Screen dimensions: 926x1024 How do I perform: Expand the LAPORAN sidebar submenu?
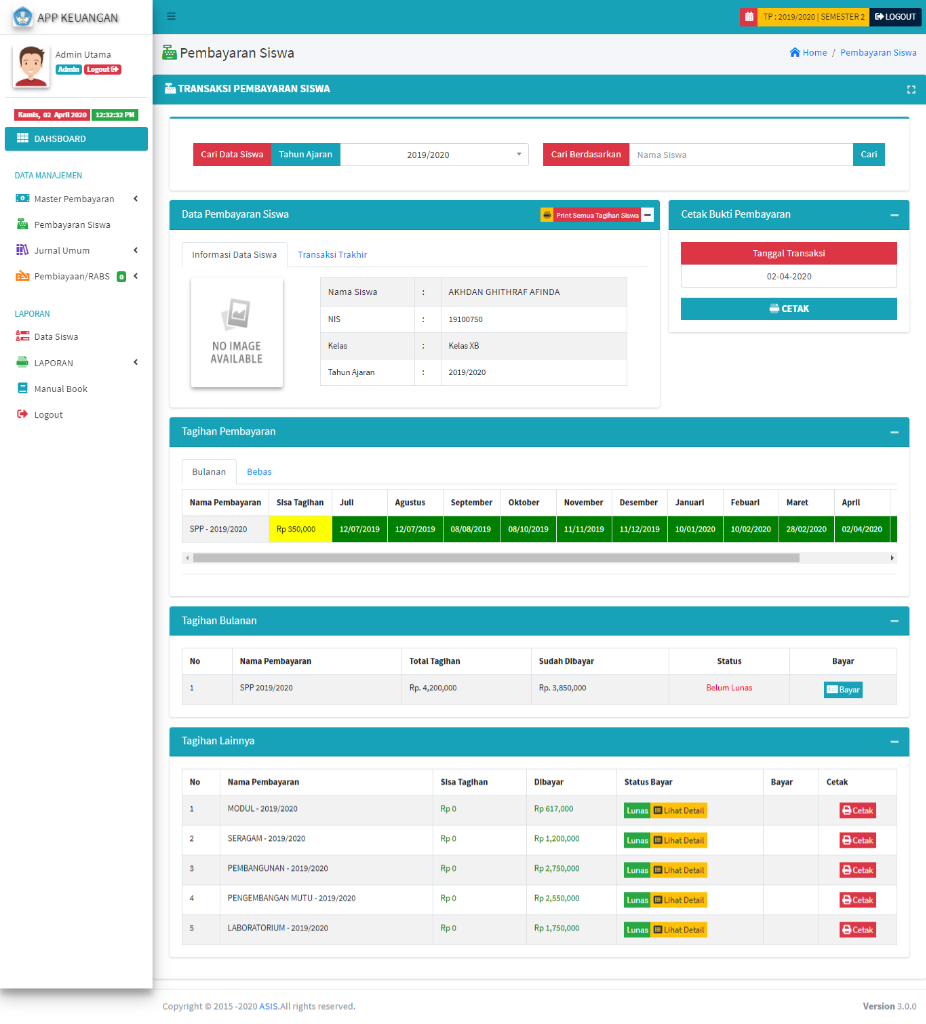pos(135,363)
